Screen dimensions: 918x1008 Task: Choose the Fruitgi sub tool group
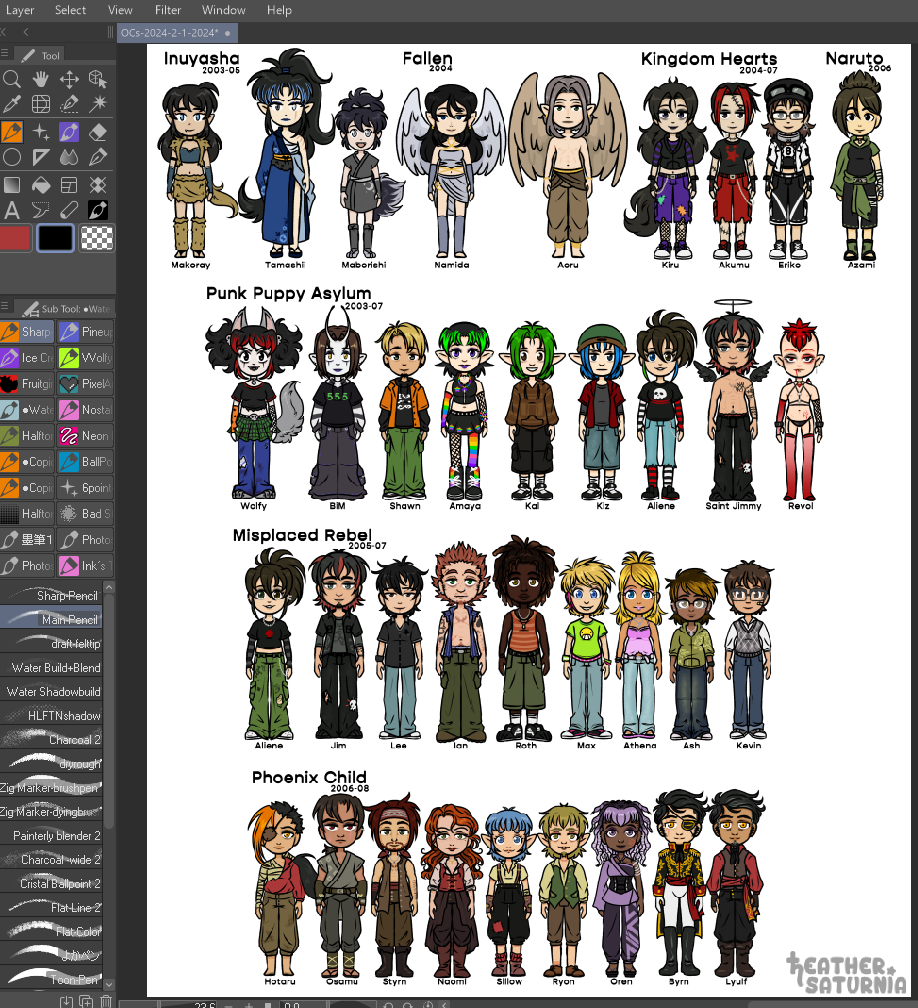pos(27,384)
